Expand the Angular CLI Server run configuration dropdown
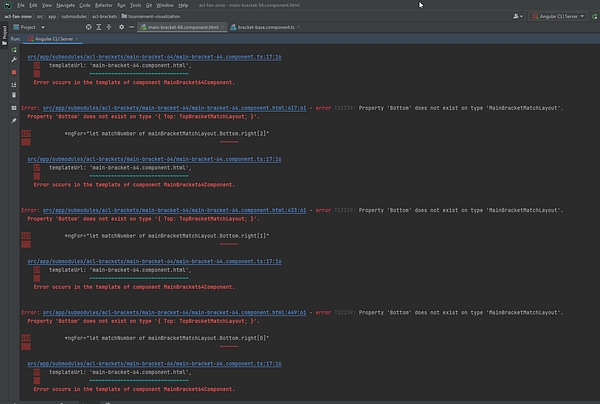This screenshot has height=404, width=600. tap(556, 17)
